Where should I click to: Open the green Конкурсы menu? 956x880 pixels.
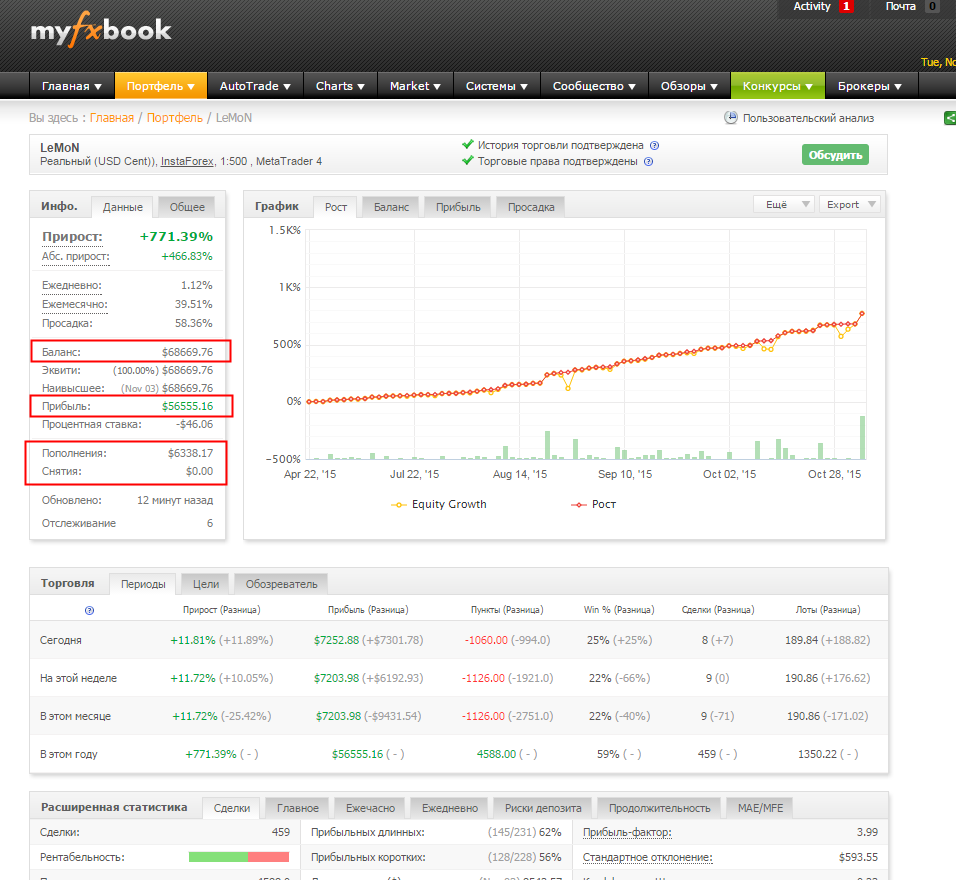click(778, 86)
